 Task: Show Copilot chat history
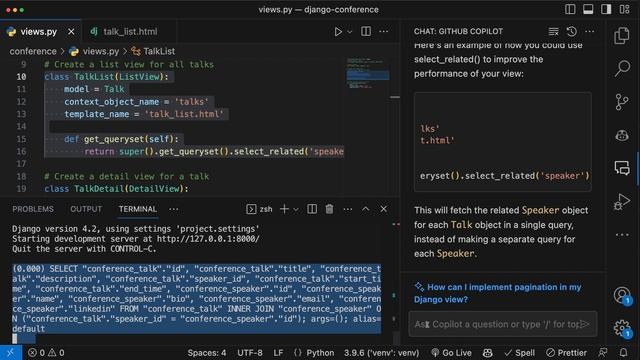(x=571, y=31)
